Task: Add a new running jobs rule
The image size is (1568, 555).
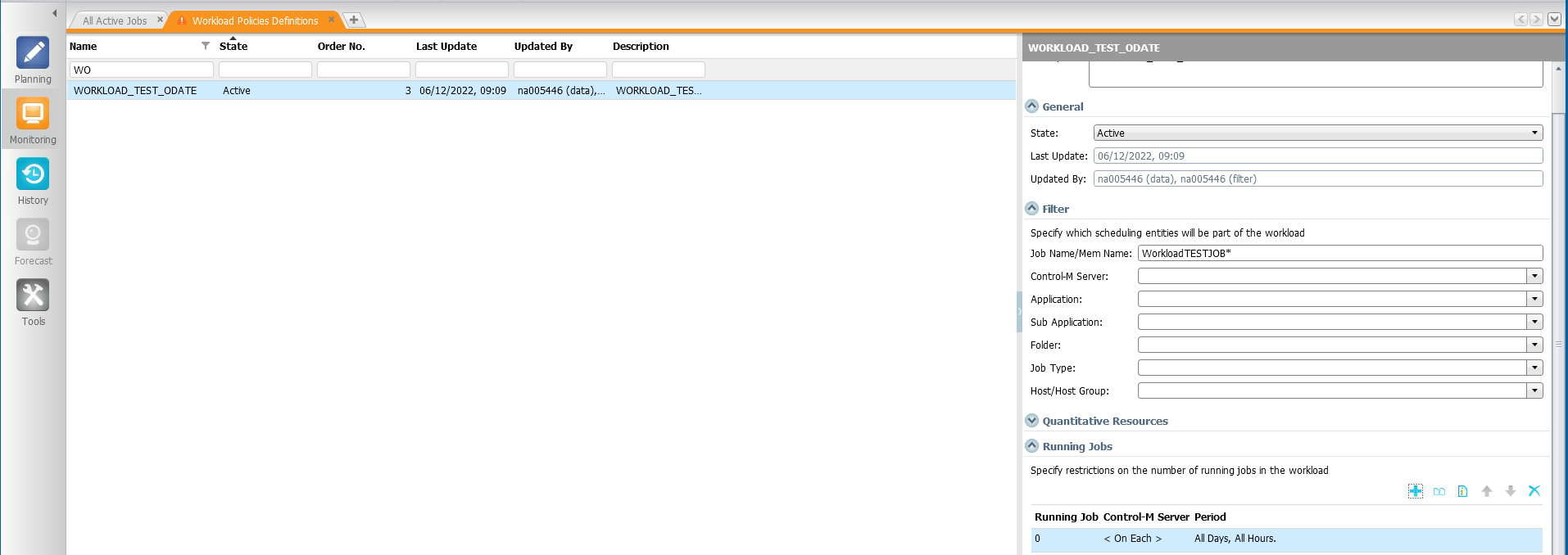Action: (1415, 491)
